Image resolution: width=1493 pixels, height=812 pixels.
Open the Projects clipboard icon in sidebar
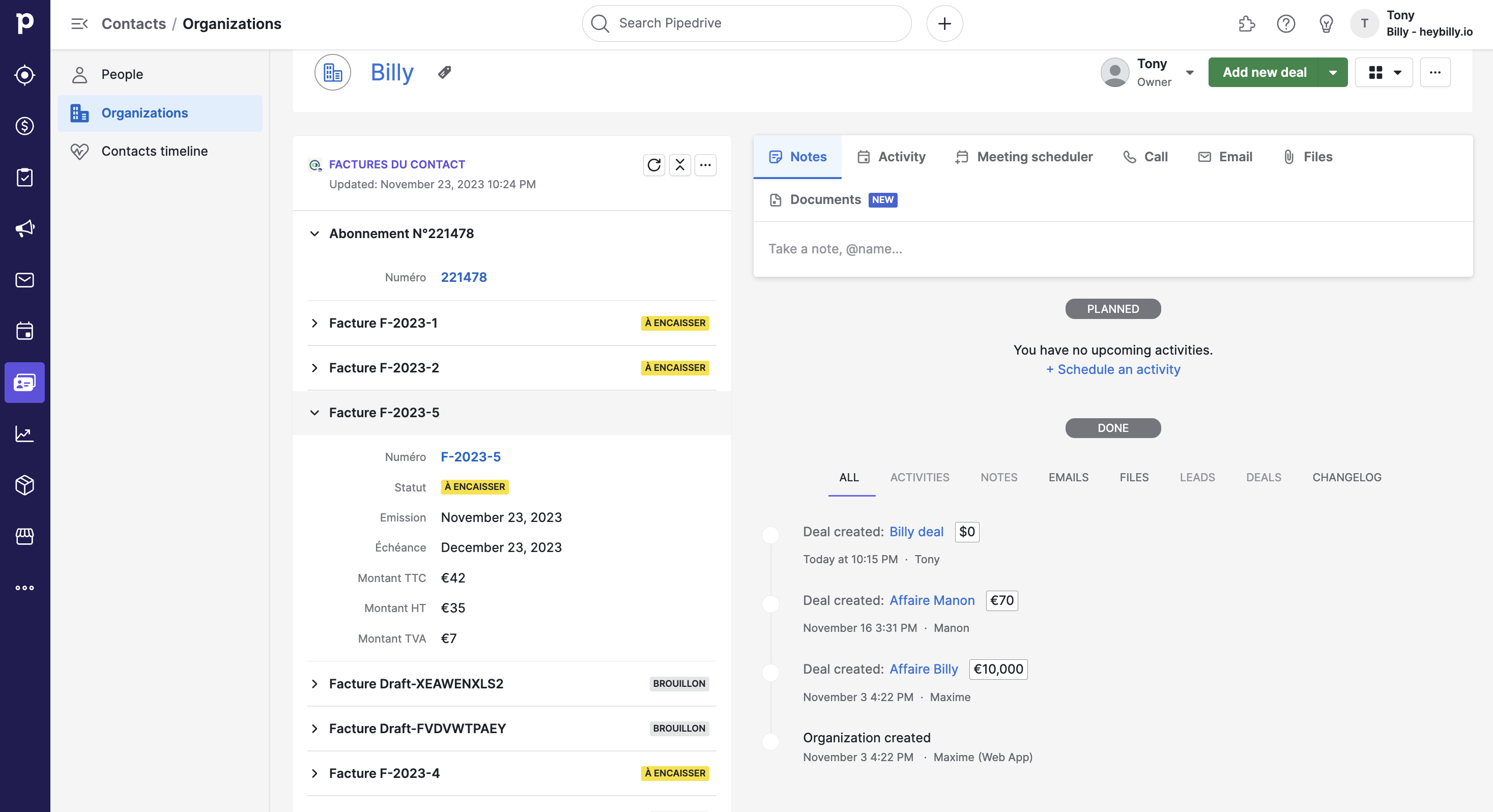click(25, 178)
